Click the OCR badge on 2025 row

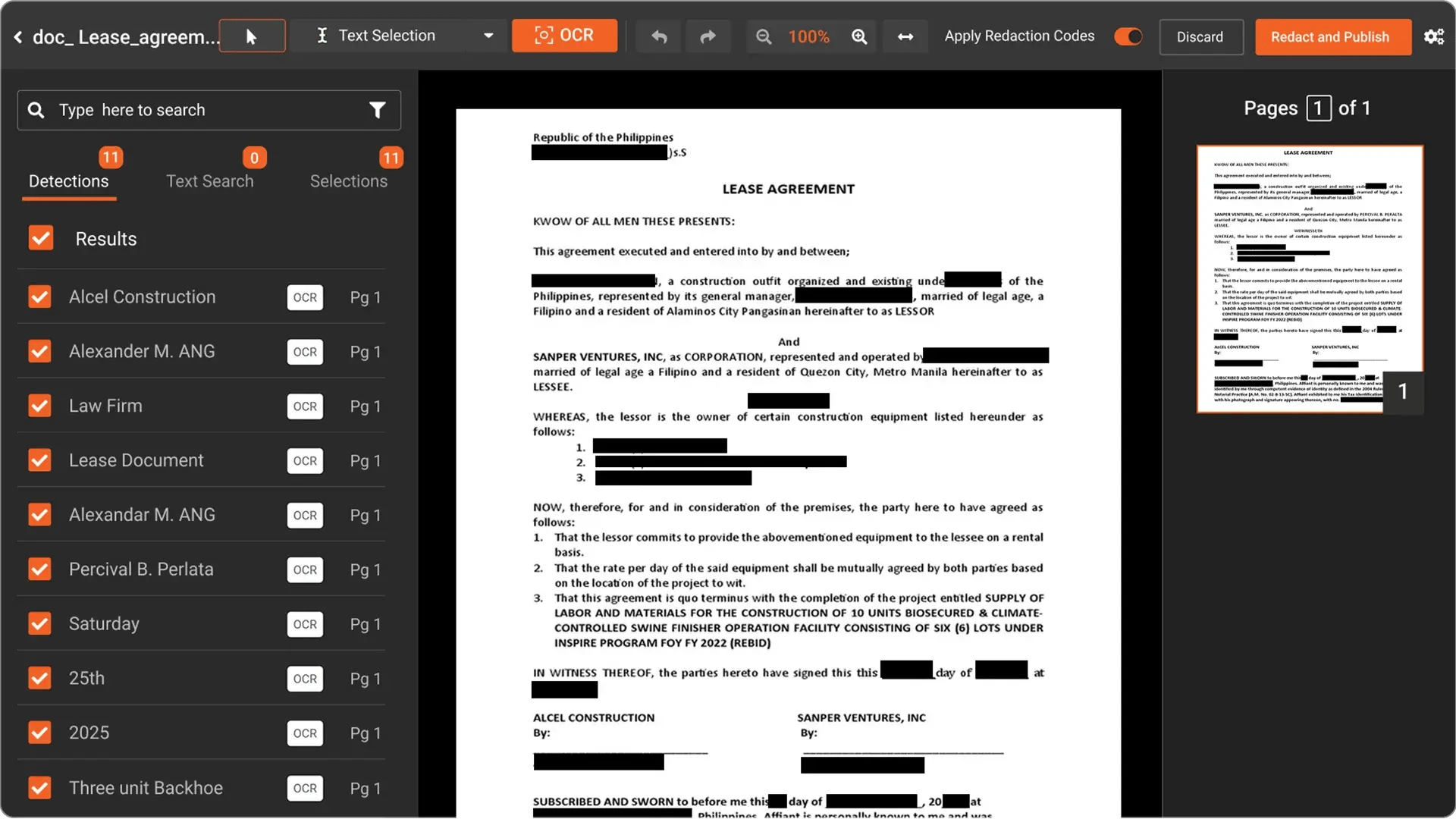click(x=305, y=733)
